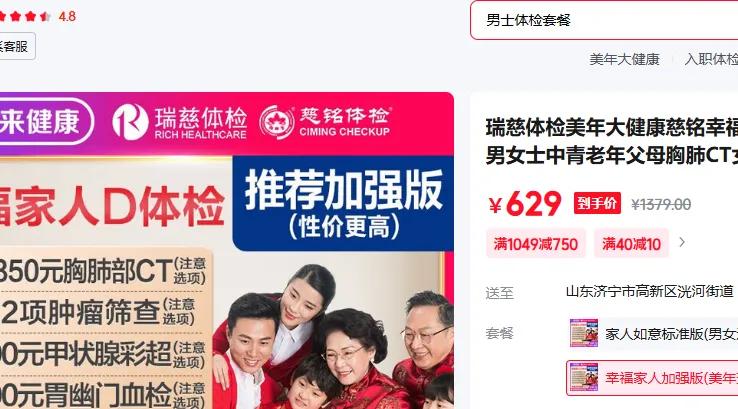The width and height of the screenshot is (738, 409).
Task: Click the 瑞慈体检 logo icon in banner
Action: pos(130,121)
